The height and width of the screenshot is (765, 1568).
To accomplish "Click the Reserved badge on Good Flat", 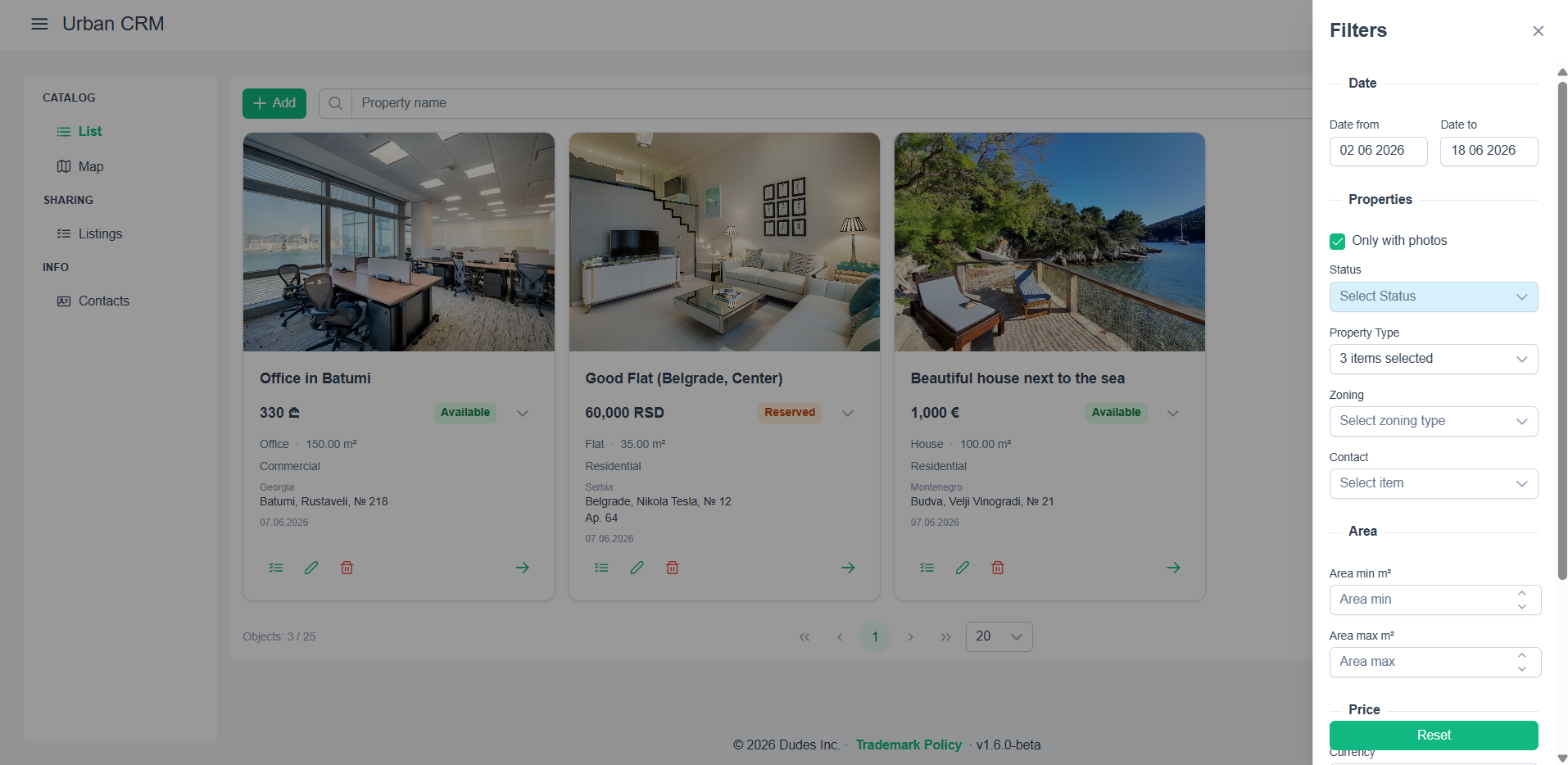I will click(790, 413).
